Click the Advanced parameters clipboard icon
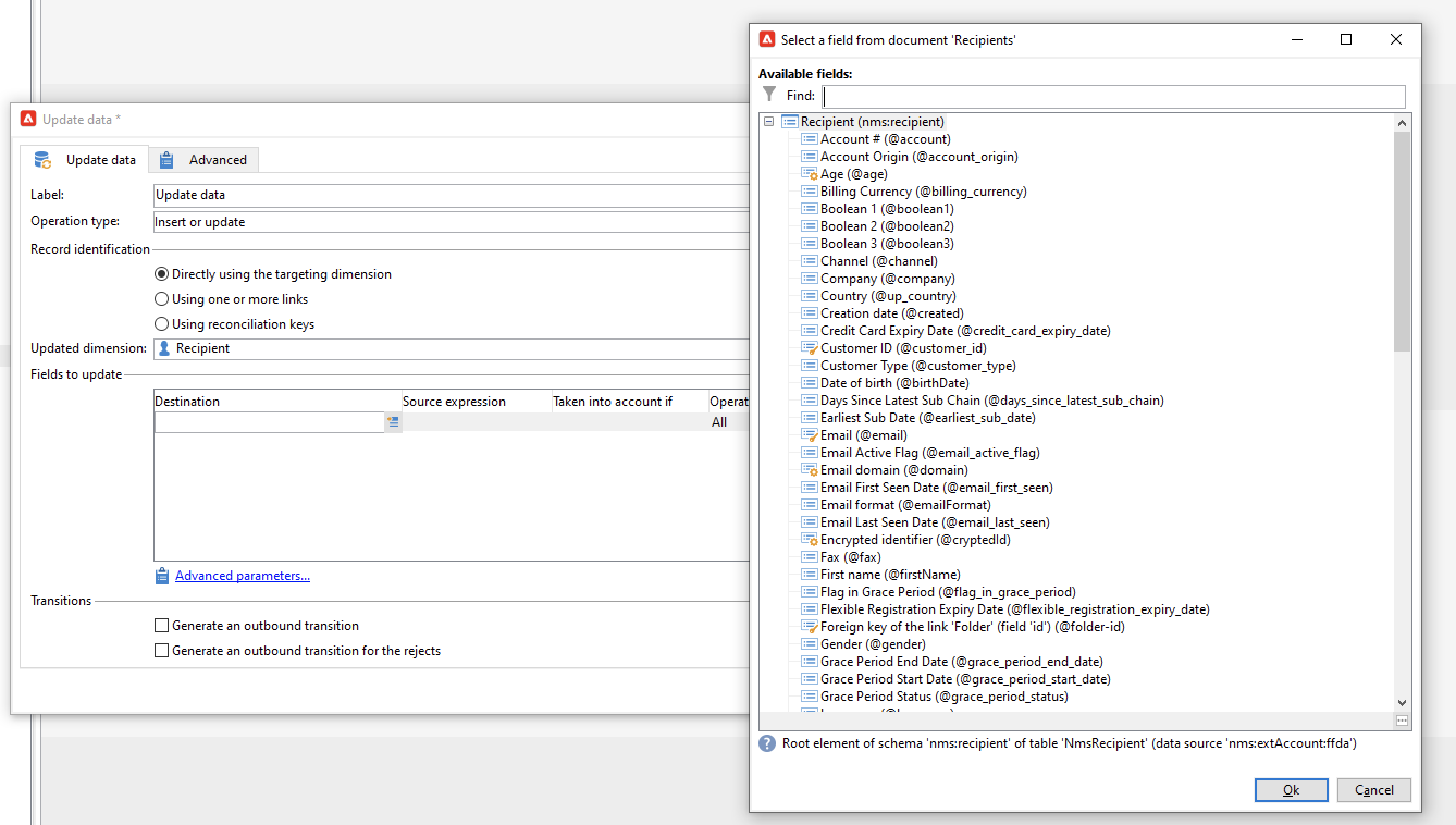This screenshot has width=1456, height=825. [162, 576]
